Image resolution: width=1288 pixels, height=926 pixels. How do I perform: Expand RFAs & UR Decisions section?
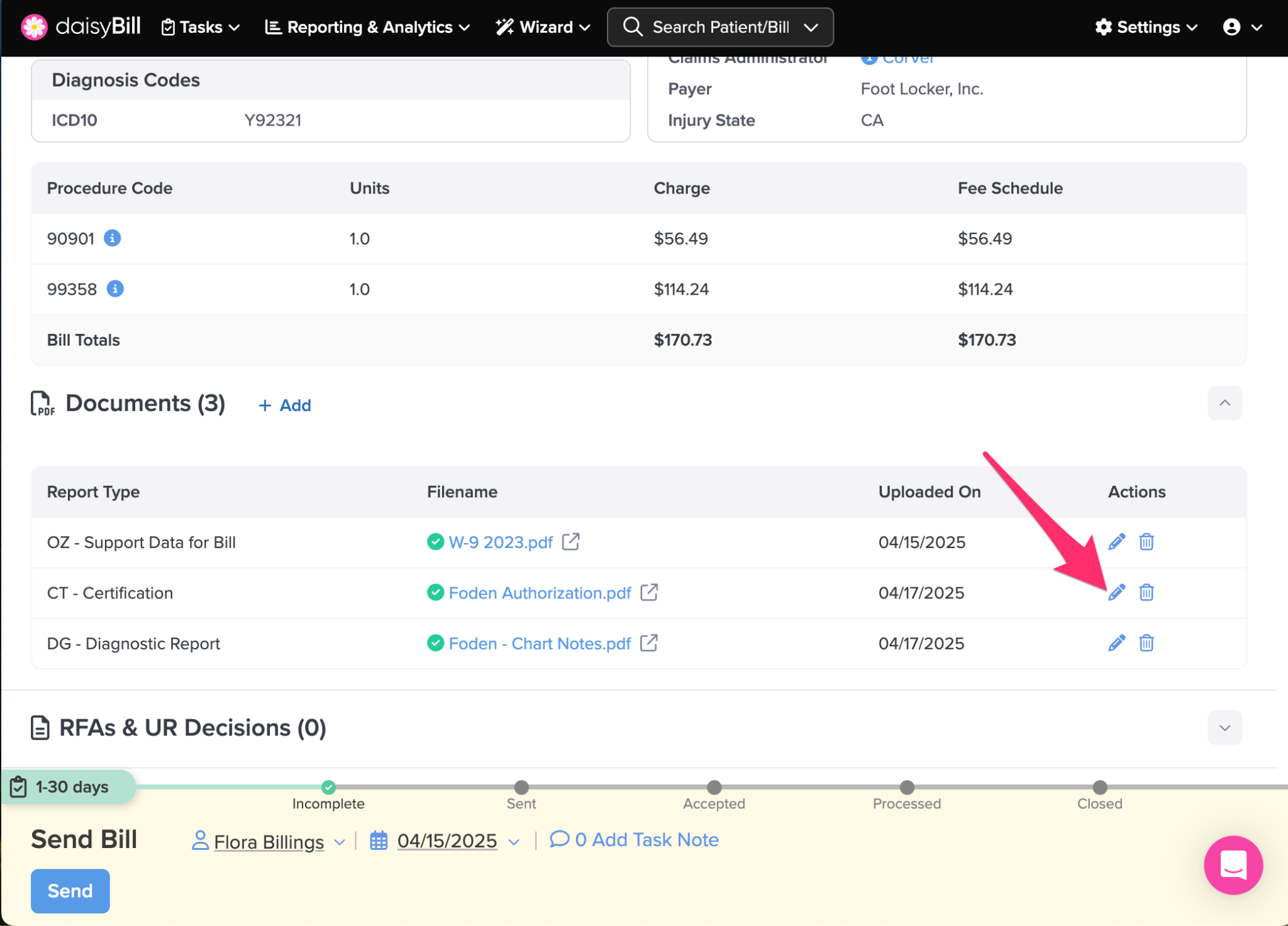(1224, 728)
